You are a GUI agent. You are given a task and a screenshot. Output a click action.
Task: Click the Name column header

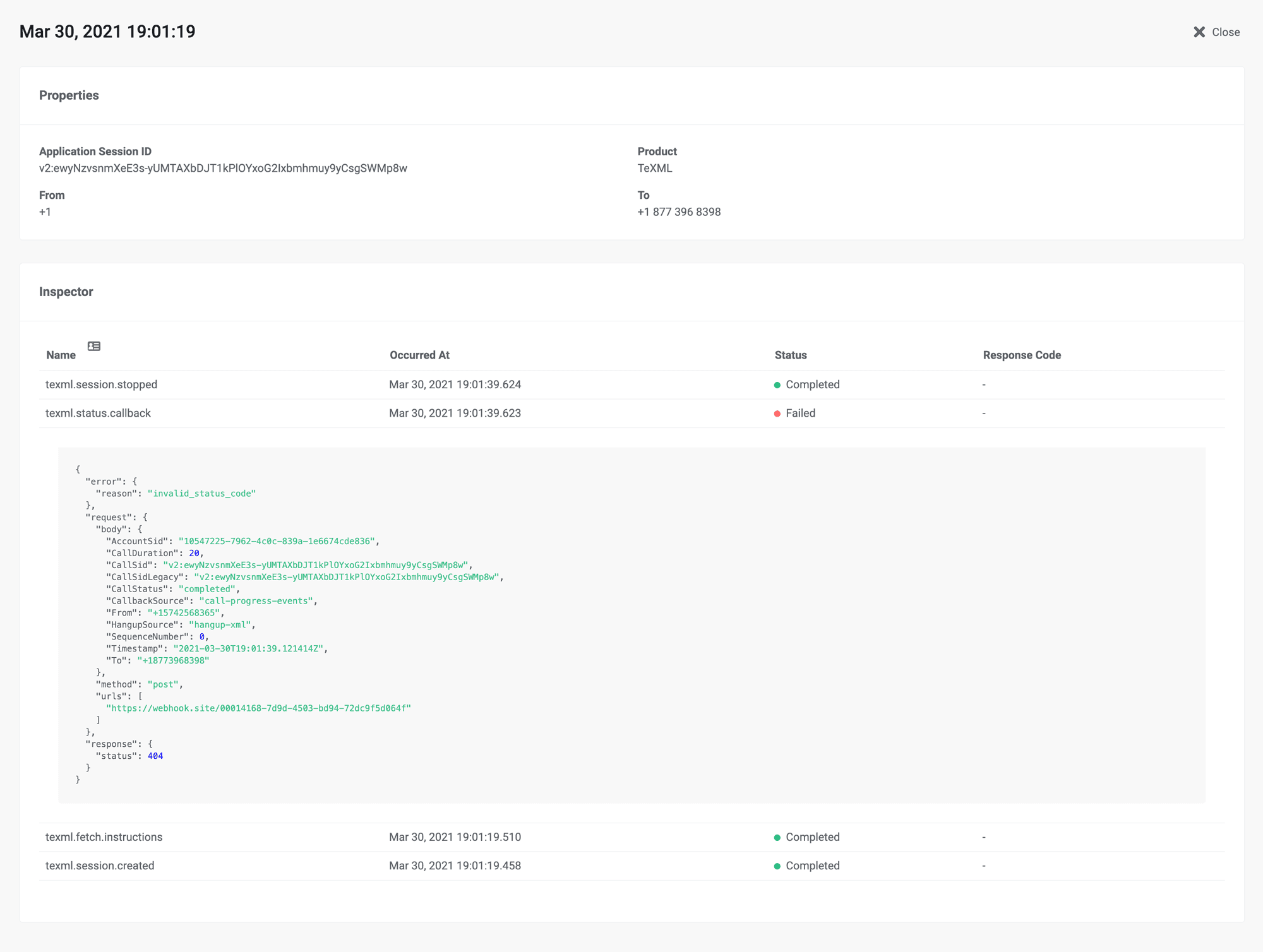point(61,355)
